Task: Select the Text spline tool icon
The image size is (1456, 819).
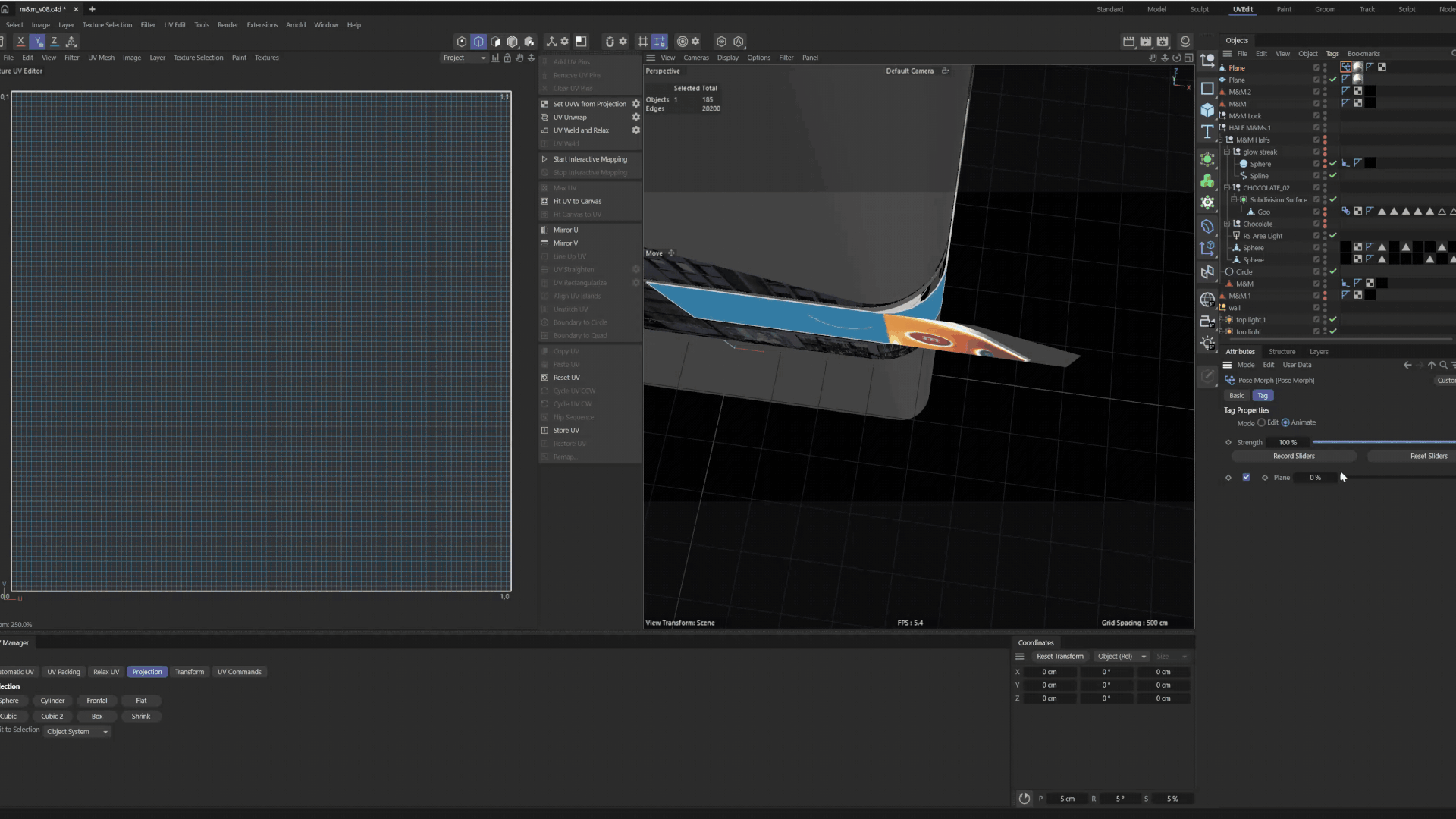Action: pos(1207,132)
